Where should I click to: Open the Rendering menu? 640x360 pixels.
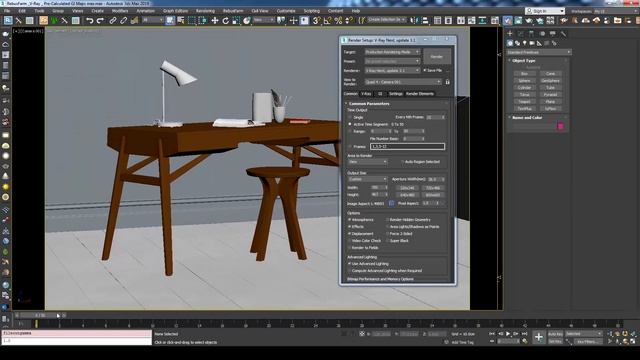pos(205,11)
